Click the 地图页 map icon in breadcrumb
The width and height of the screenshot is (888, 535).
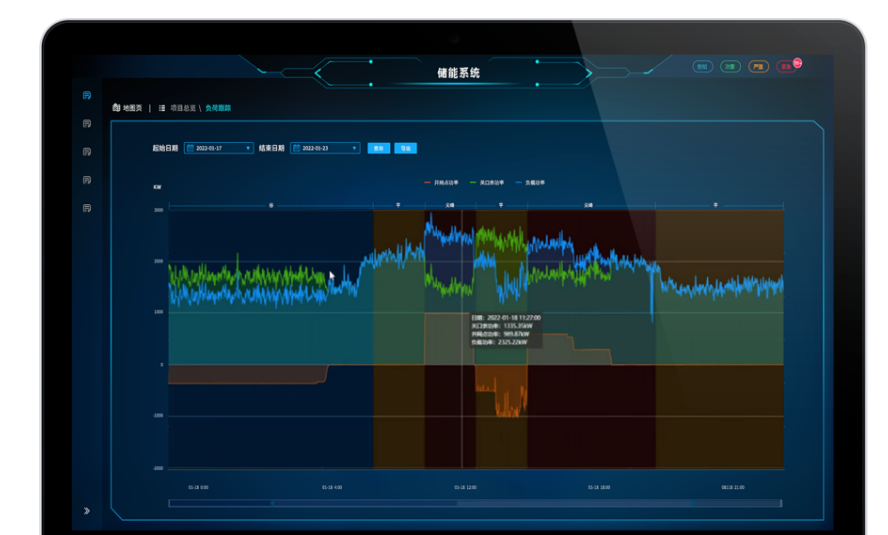click(117, 107)
